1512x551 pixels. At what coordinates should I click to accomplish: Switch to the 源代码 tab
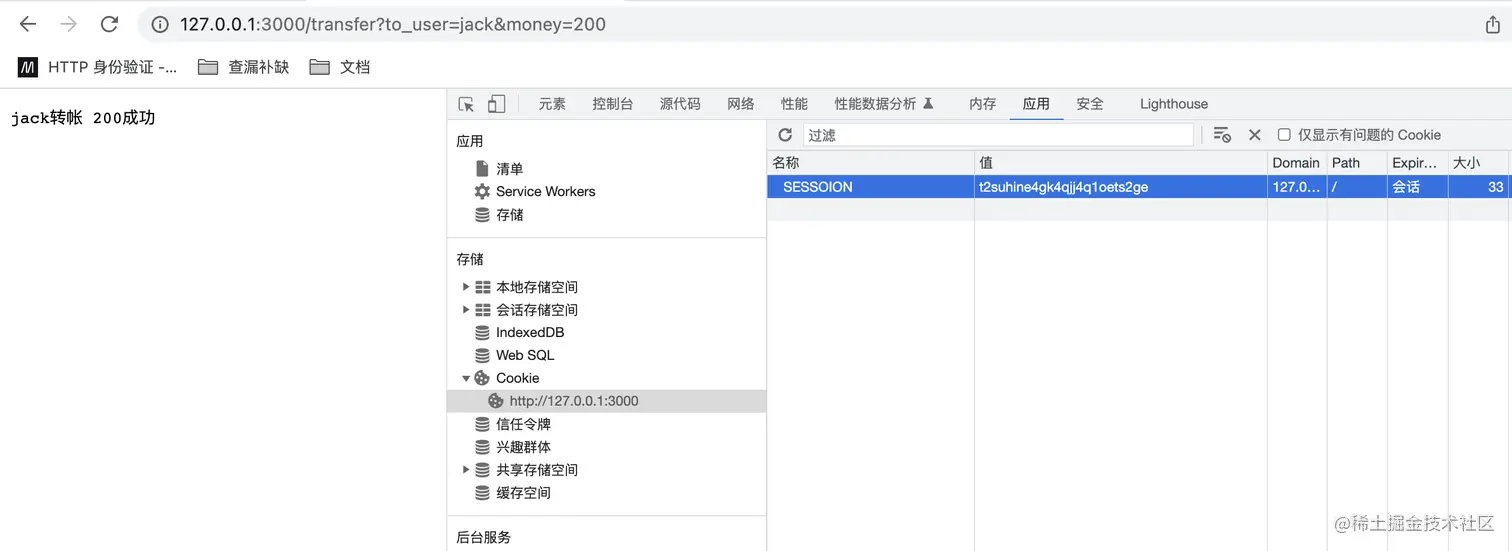680,104
